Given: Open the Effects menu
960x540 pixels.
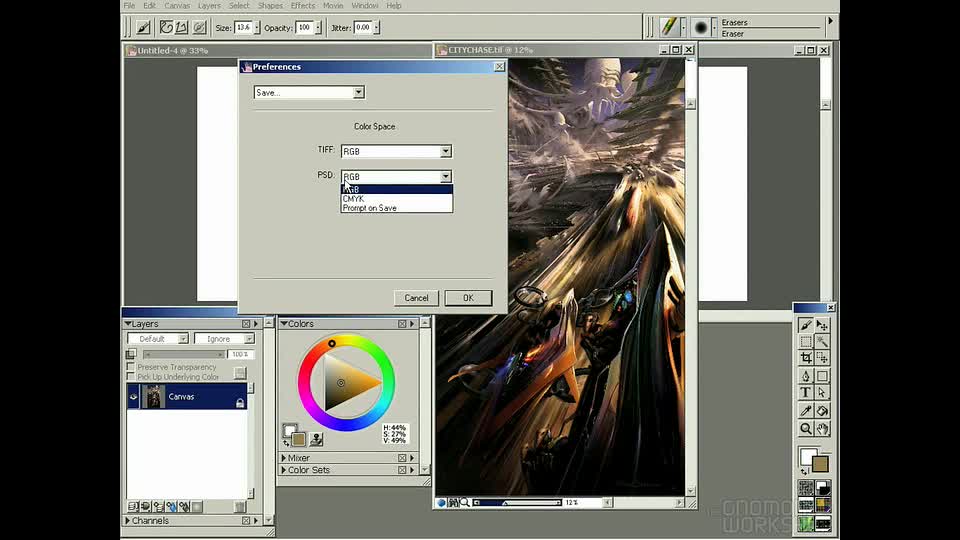Looking at the screenshot, I should click(302, 6).
